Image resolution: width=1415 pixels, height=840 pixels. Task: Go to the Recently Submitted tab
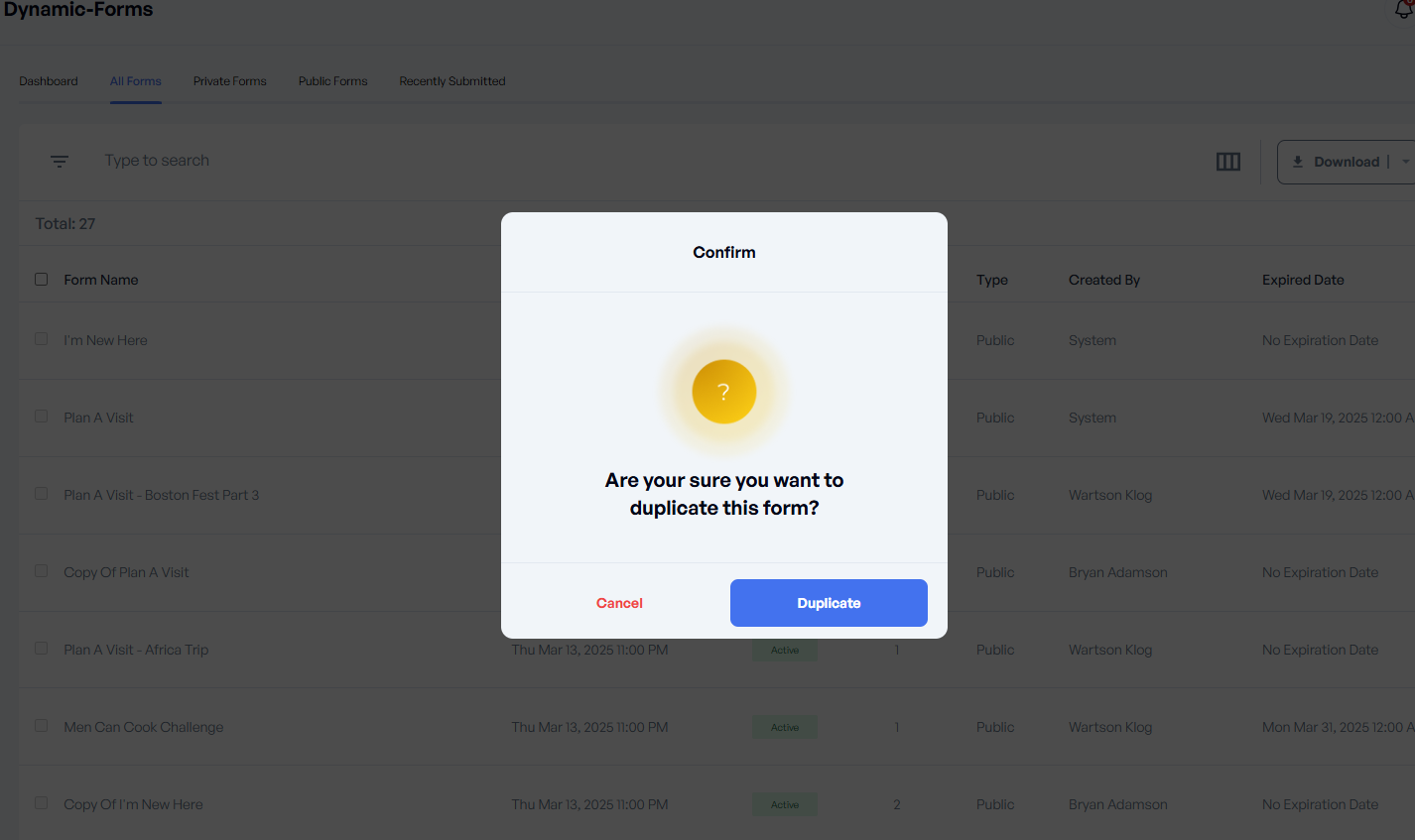451,81
